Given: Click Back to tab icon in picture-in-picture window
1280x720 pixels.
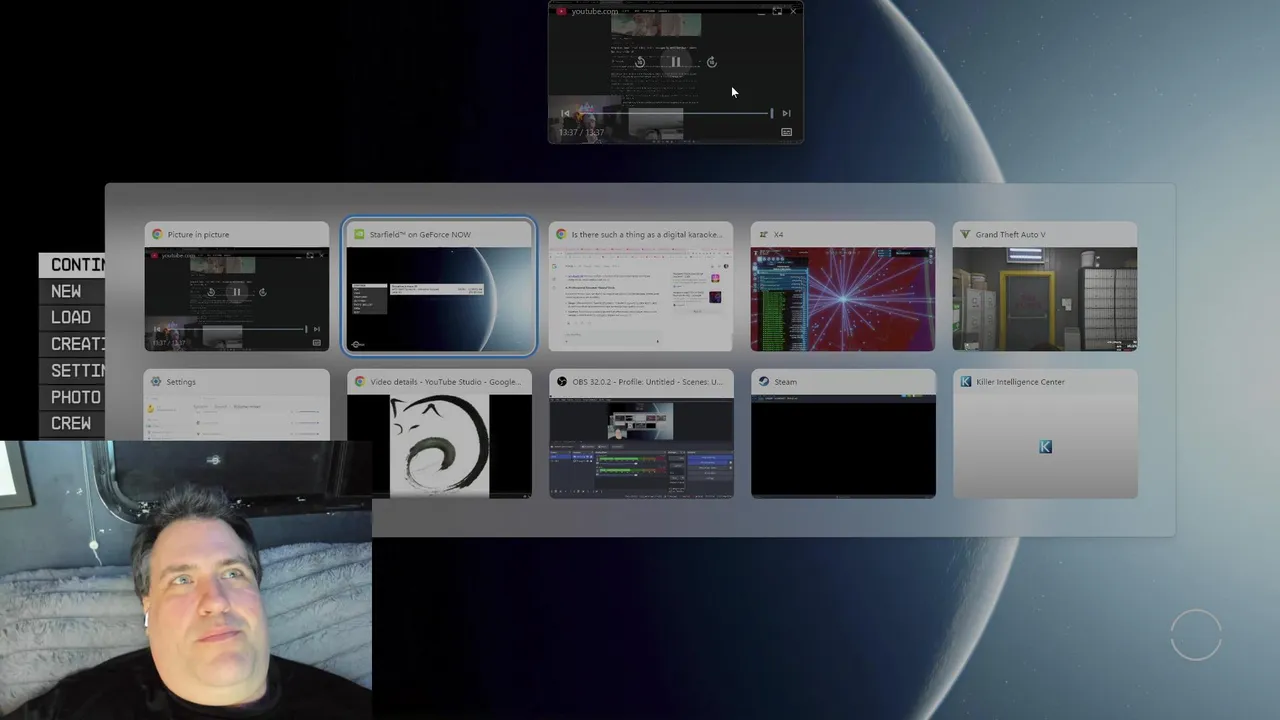Looking at the screenshot, I should pos(777,11).
